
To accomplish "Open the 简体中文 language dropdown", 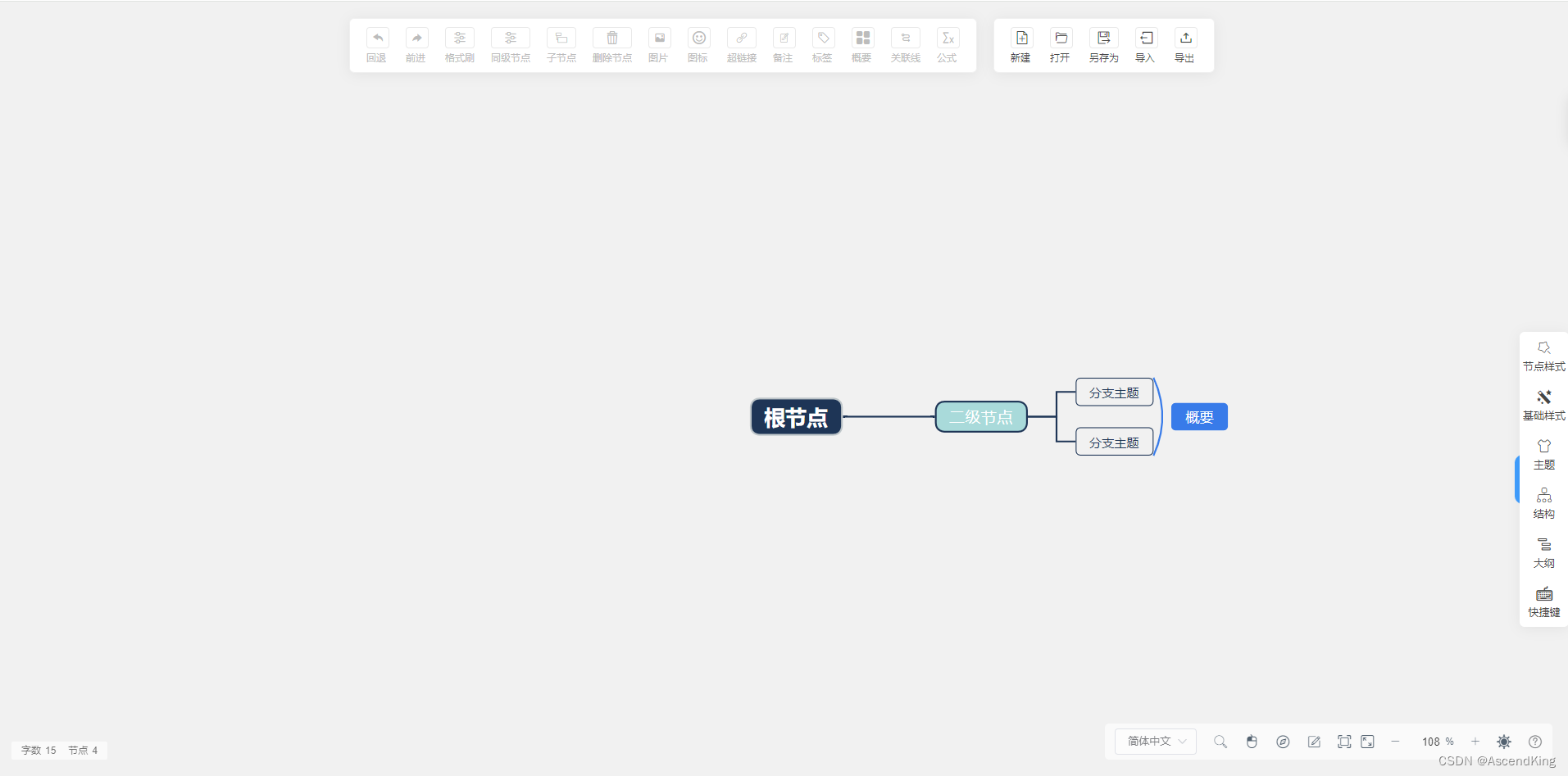I will tap(1154, 742).
